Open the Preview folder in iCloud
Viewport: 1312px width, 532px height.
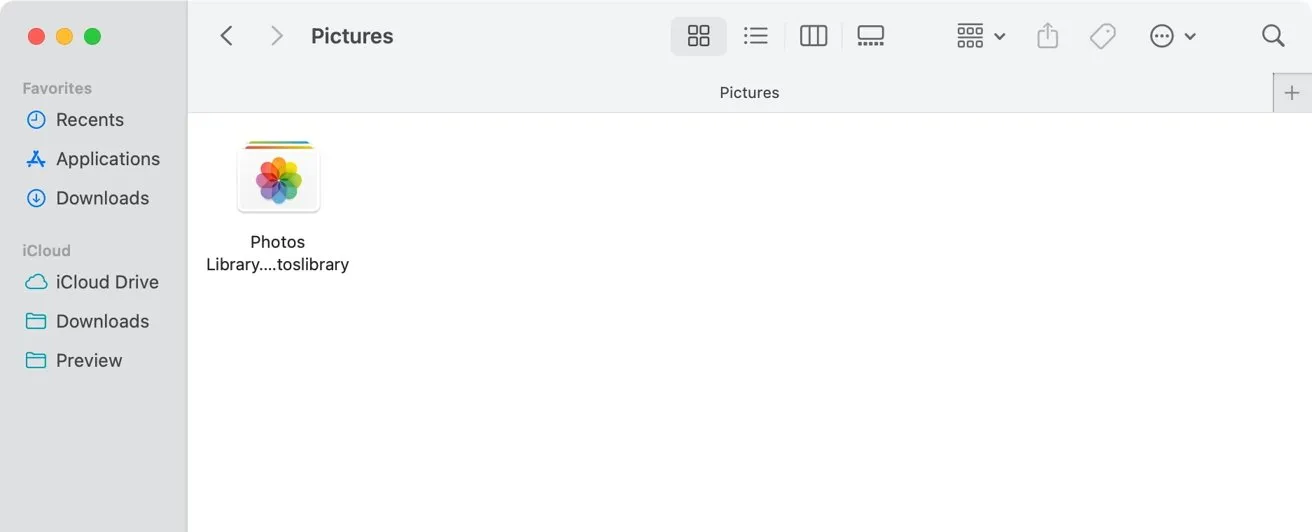coord(89,360)
